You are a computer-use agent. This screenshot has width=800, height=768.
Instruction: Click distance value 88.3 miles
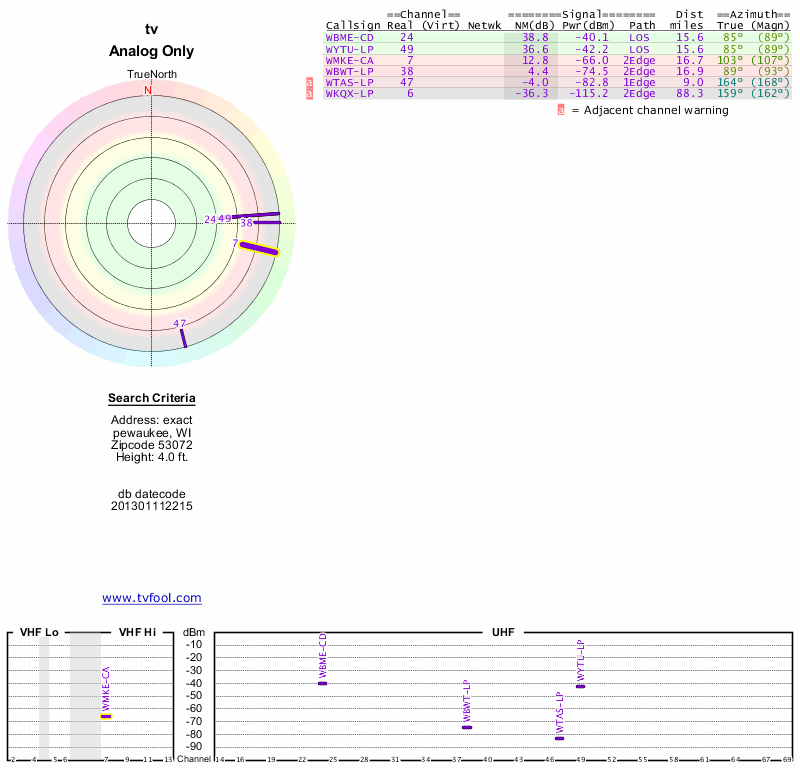point(690,93)
